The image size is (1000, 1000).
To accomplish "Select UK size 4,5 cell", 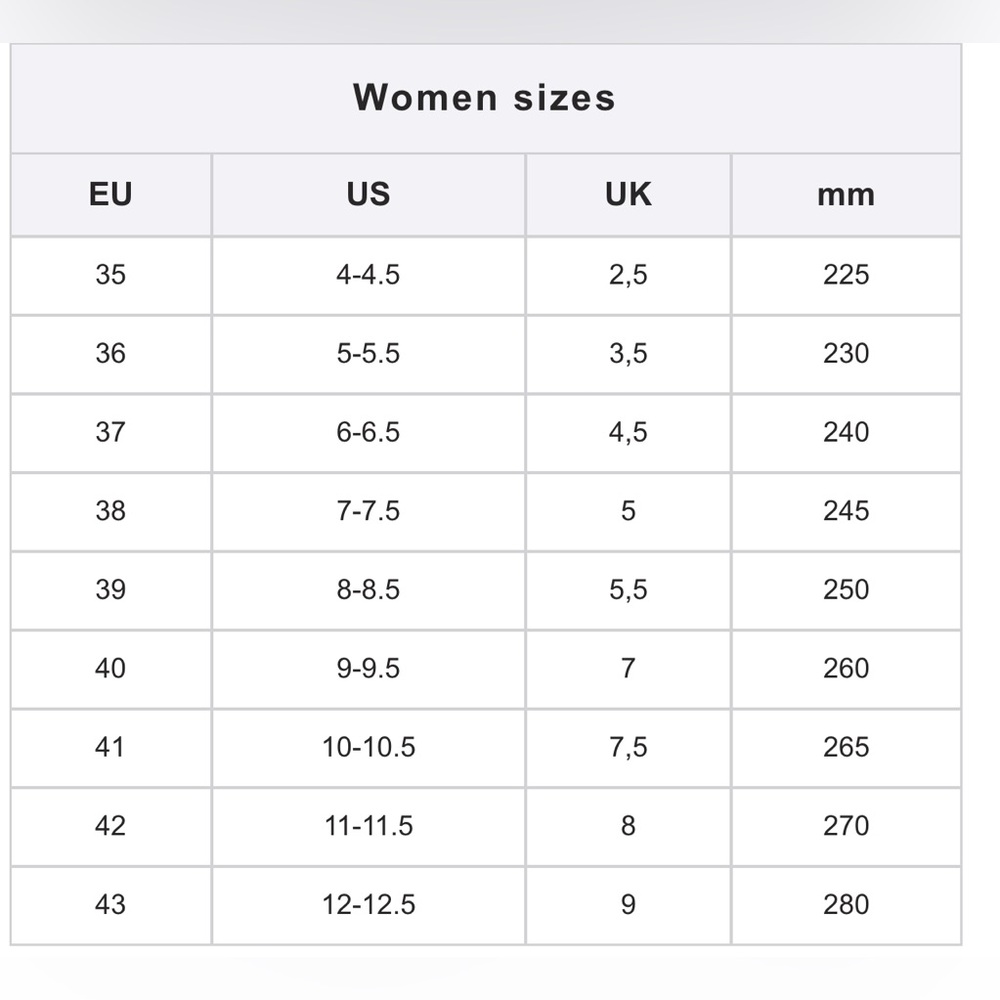I will pos(628,432).
